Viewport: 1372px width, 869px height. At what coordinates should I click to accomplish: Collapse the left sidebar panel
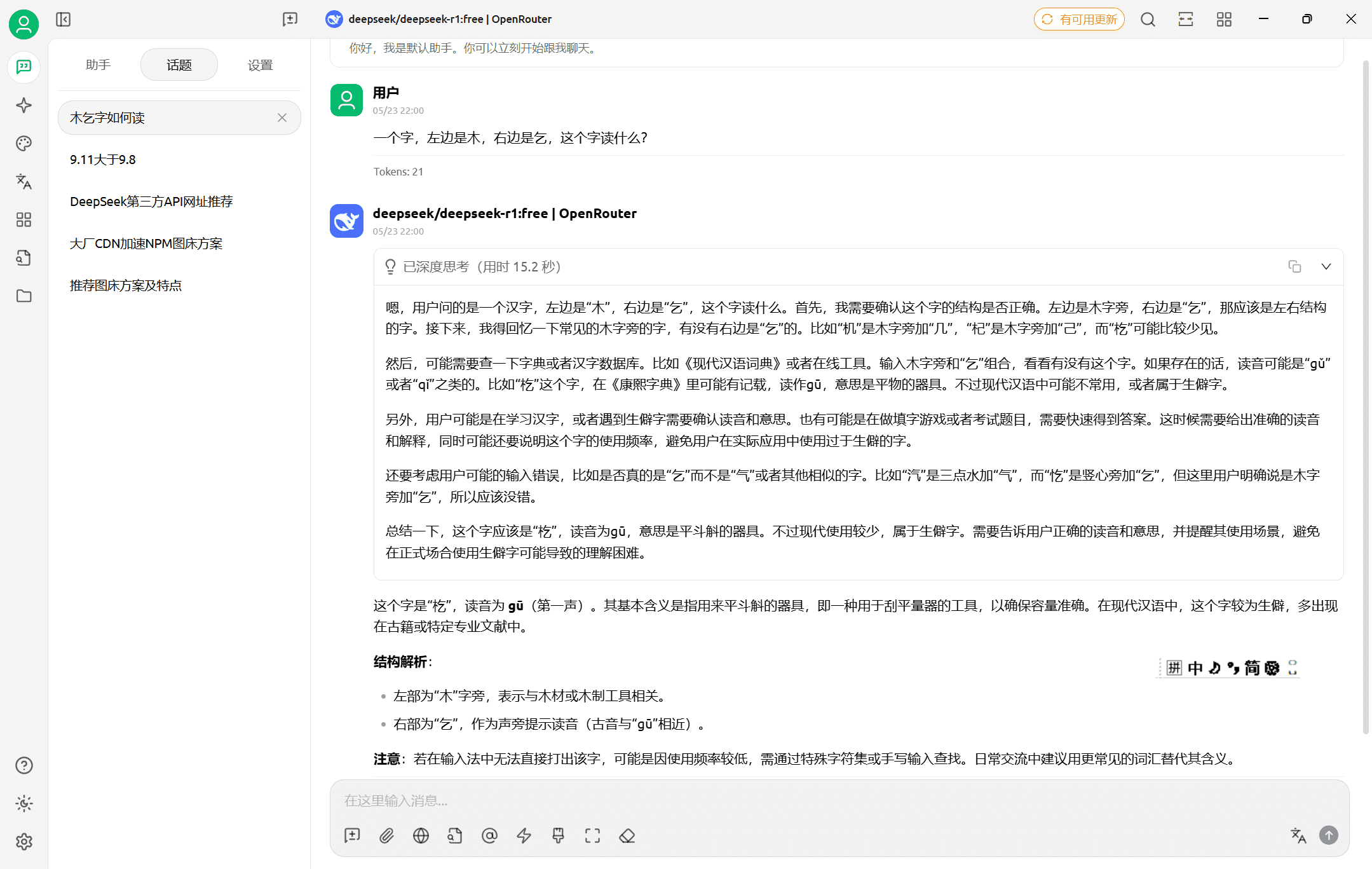63,19
